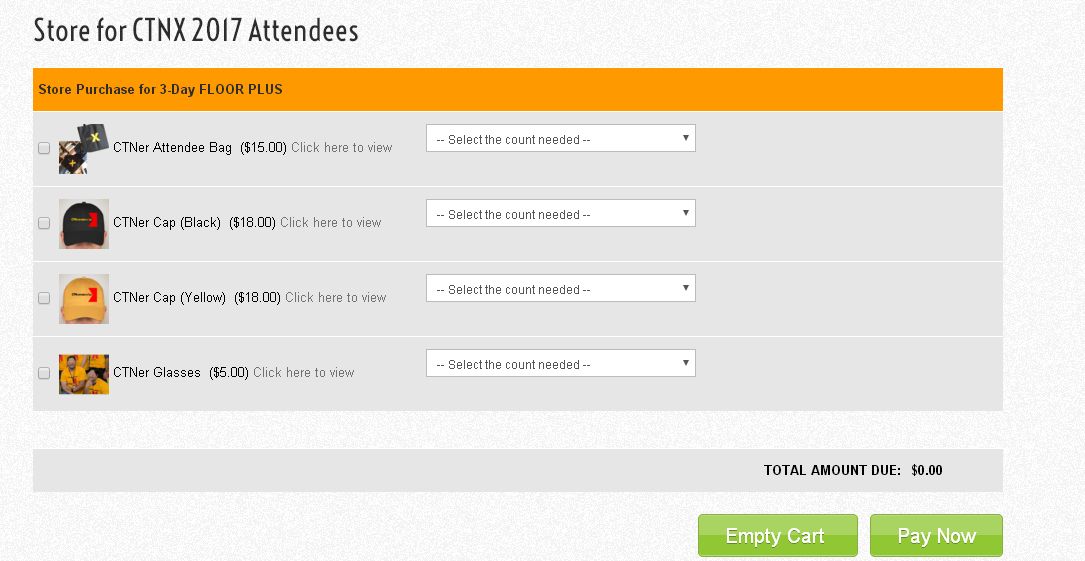
Task: Click the yellow CTNer Cap product image
Action: coord(84,298)
